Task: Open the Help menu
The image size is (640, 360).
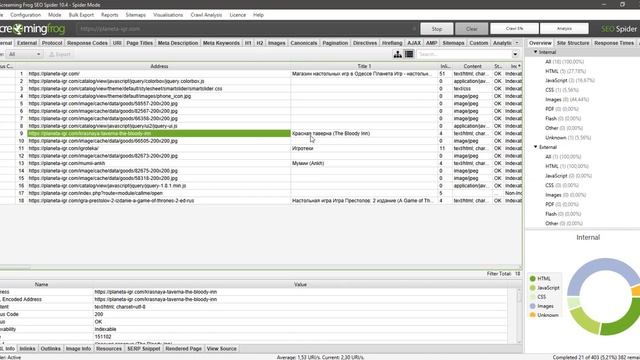Action: pos(258,15)
